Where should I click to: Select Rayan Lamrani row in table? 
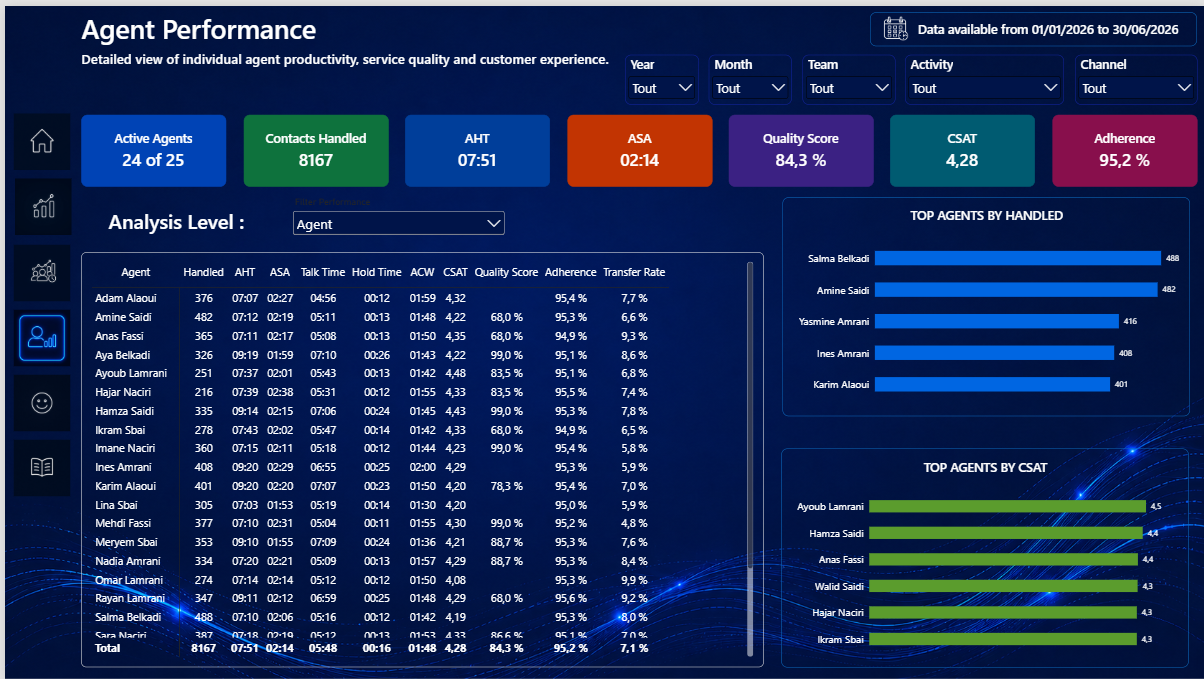click(380, 598)
